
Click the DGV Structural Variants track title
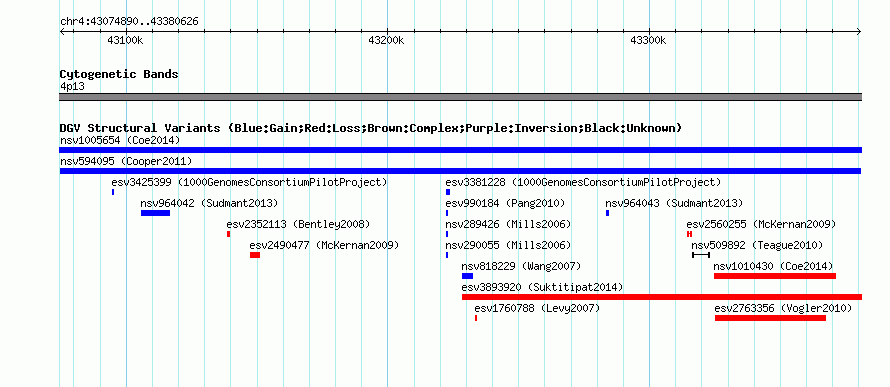tap(371, 128)
